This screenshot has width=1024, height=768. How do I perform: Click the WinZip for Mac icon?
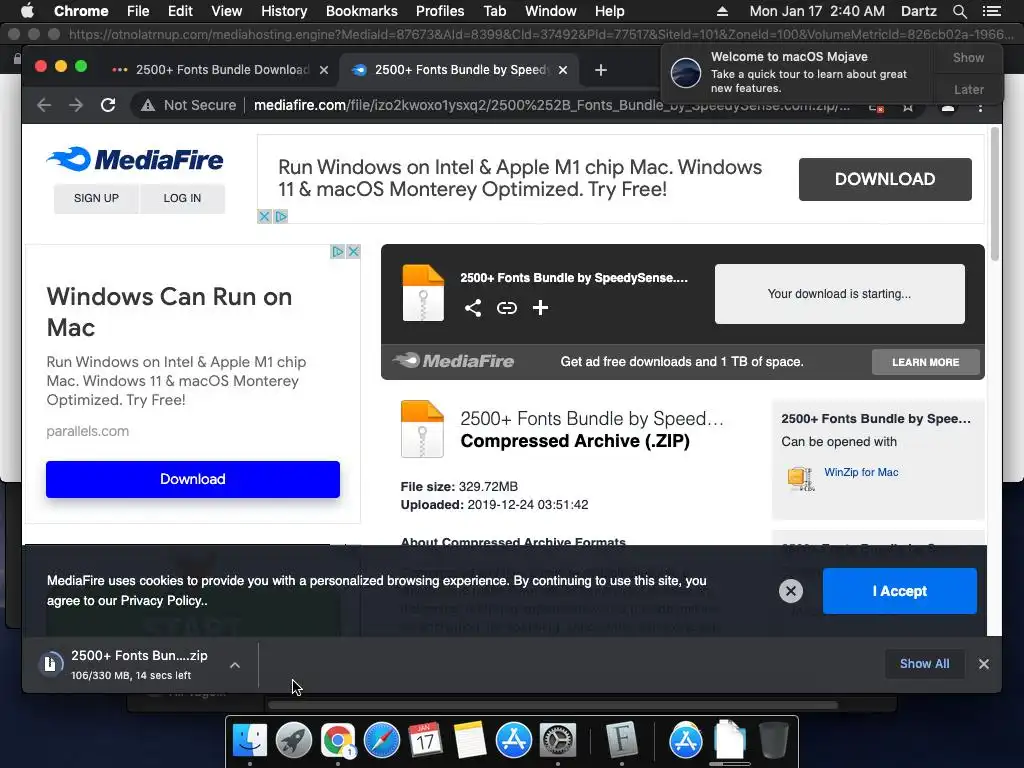tap(800, 478)
